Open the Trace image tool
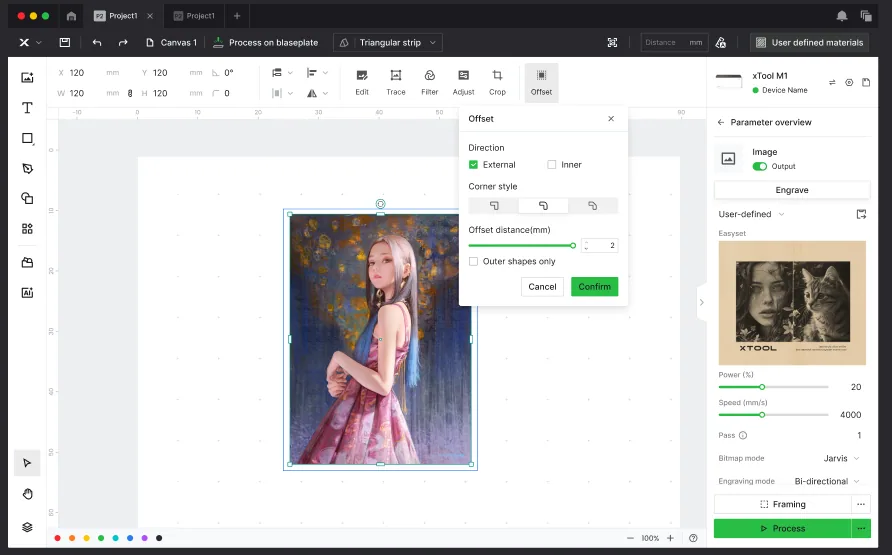This screenshot has width=892, height=555. 395,82
